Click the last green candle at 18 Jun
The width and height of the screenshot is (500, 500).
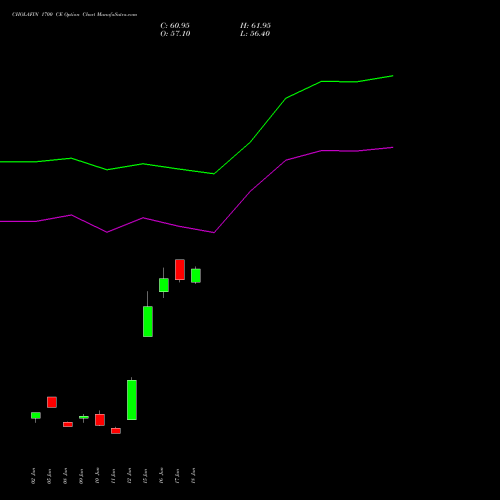coord(196,276)
